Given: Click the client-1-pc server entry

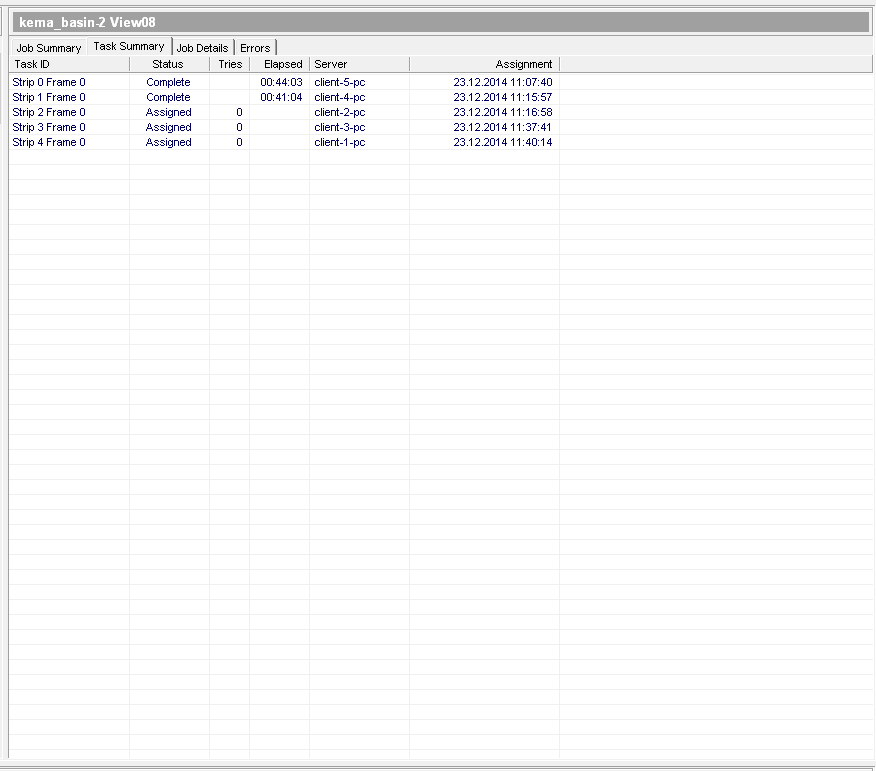Looking at the screenshot, I should pyautogui.click(x=340, y=142).
